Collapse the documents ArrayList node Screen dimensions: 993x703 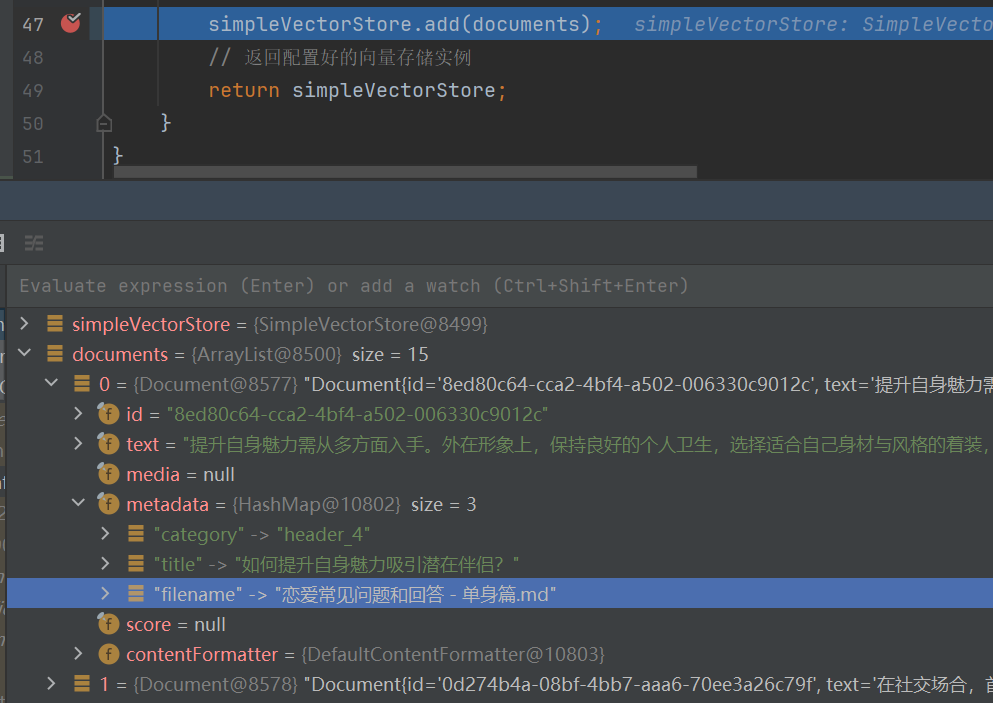coord(24,353)
